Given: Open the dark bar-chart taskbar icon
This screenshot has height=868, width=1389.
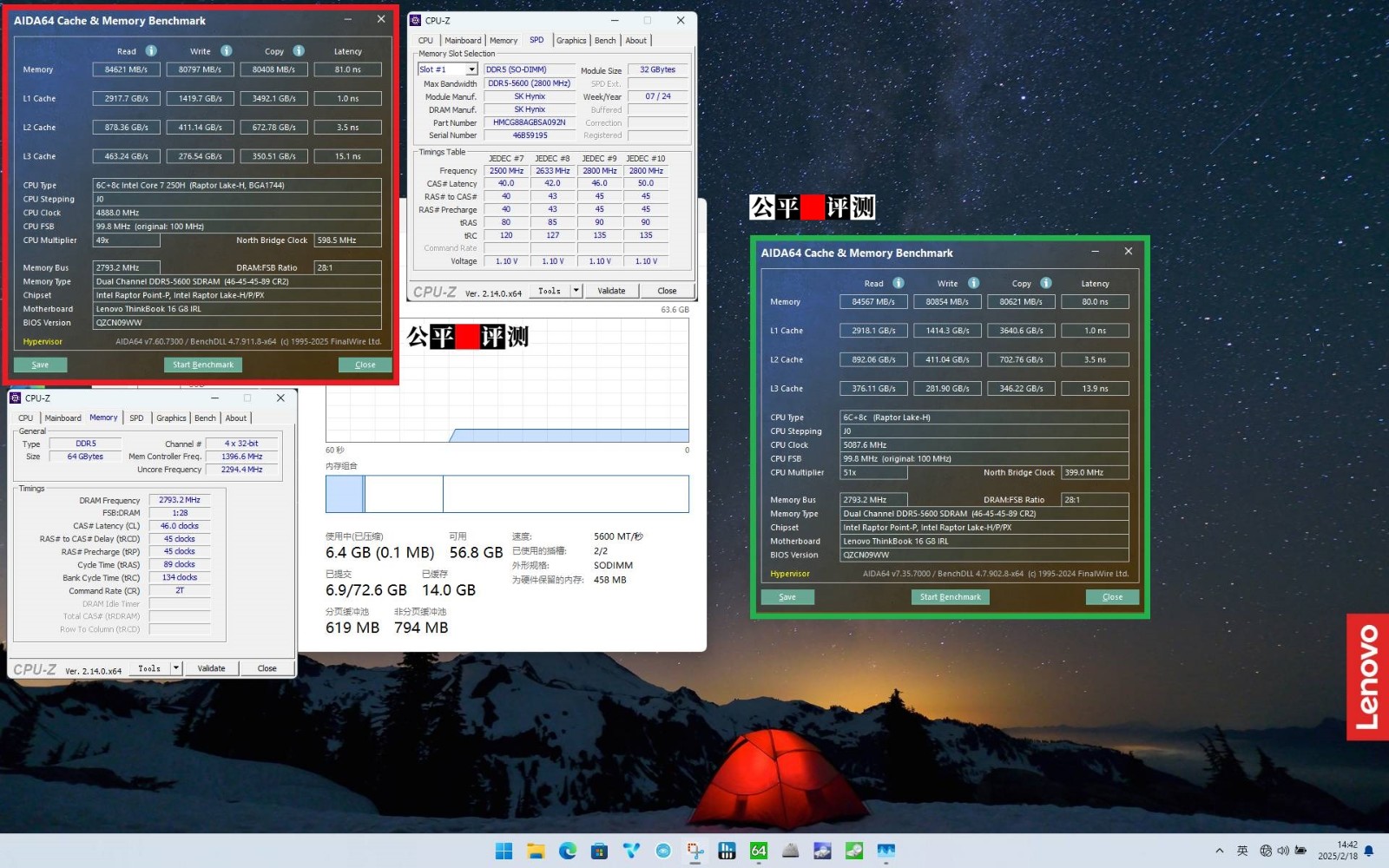Looking at the screenshot, I should coord(727,851).
